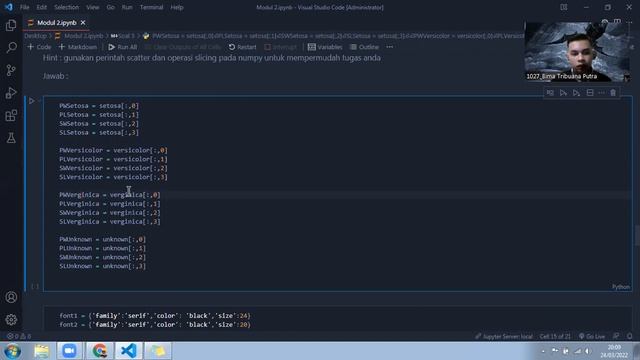Click line SLVersicolor = versicolor[:,3]
The image size is (640, 360).
[113, 177]
